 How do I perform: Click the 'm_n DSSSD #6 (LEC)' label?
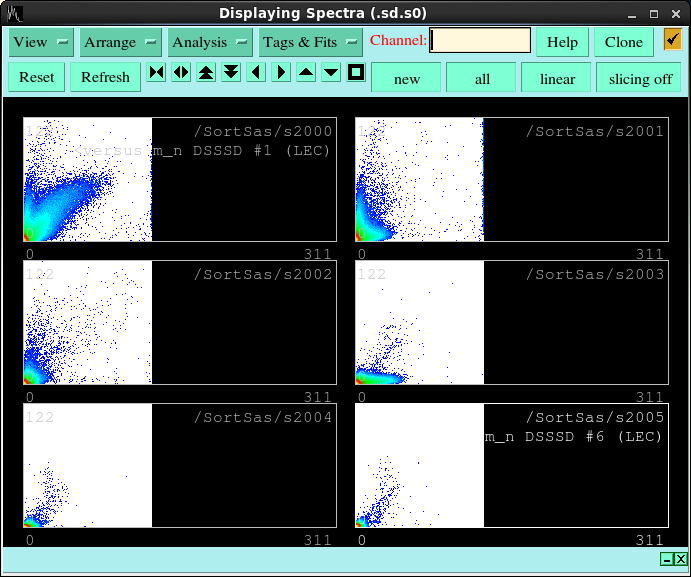[x=573, y=437]
